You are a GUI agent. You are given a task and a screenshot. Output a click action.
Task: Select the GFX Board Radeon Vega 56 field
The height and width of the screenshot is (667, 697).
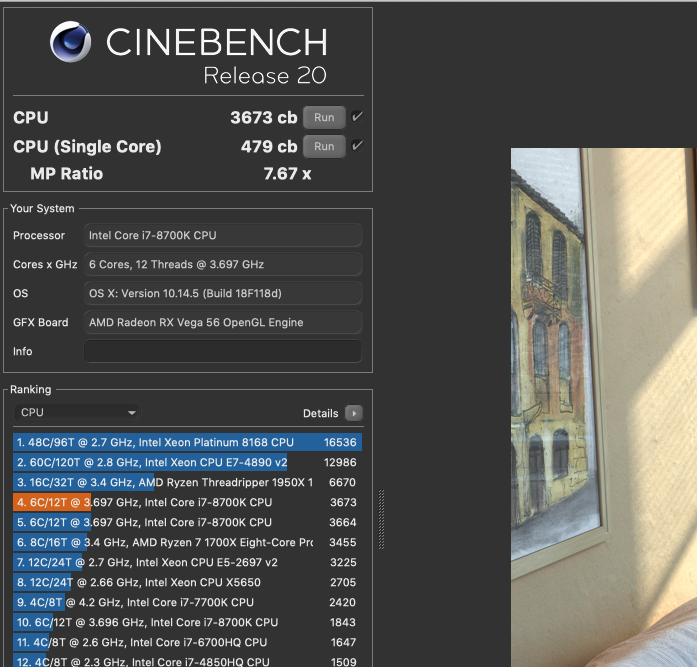(x=223, y=322)
